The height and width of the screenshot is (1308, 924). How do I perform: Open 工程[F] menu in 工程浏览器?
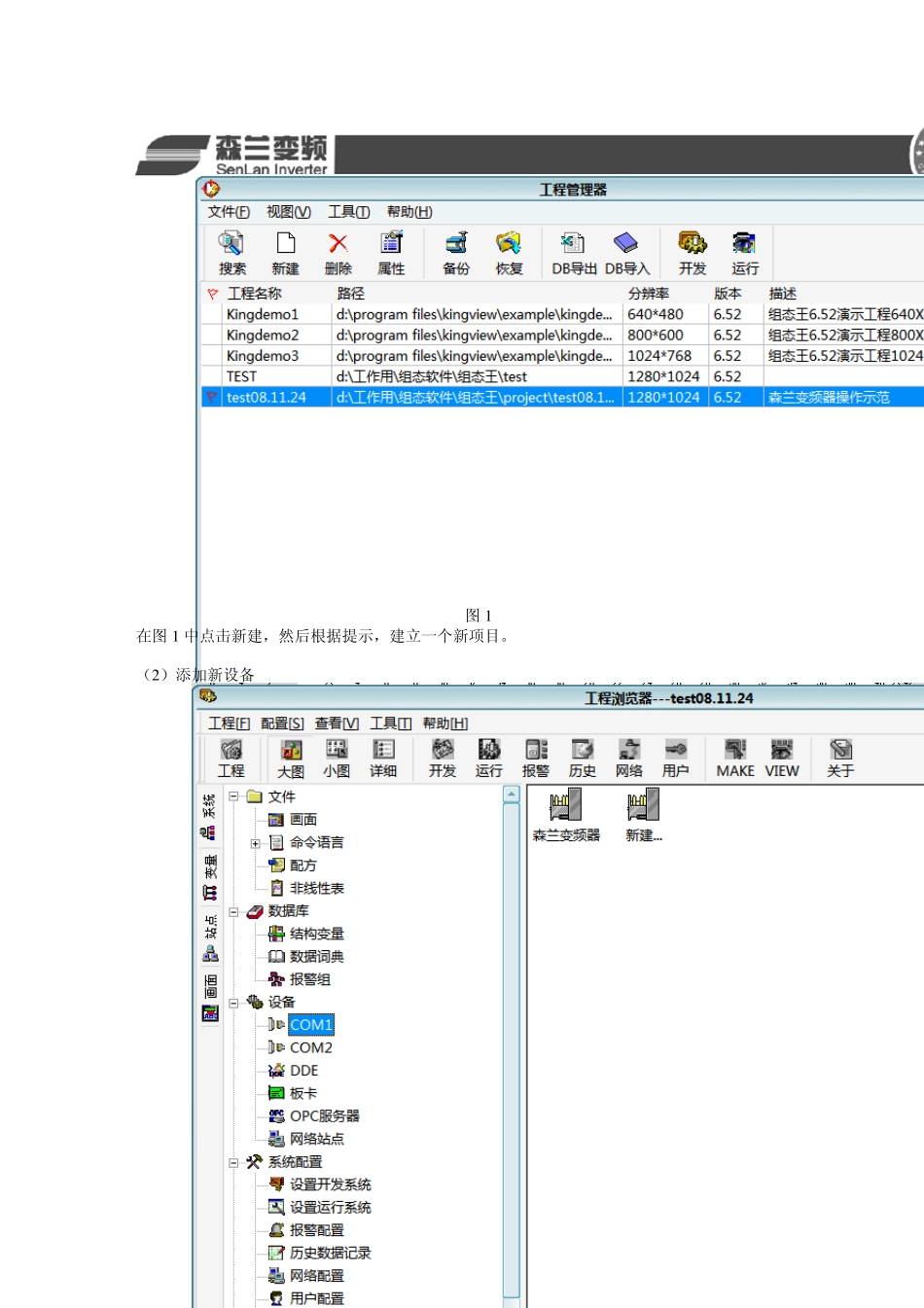point(230,724)
